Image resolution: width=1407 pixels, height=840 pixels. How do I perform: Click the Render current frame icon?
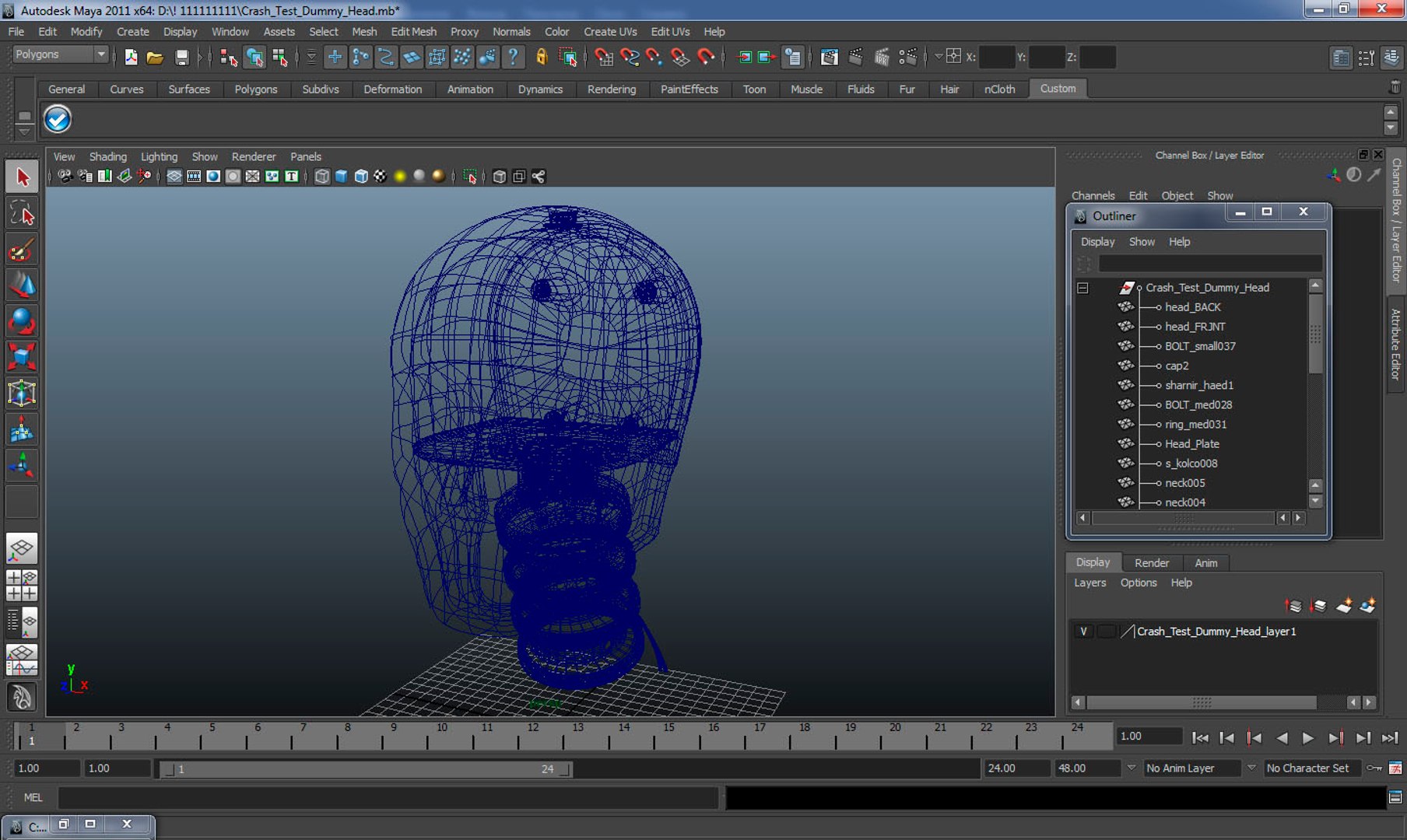coord(854,57)
